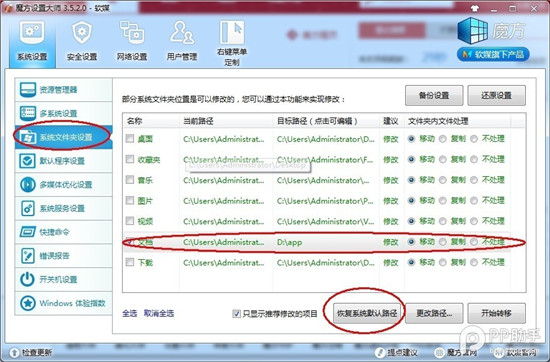Screen dimensions: 550x362
Task: Select 移动 radio for 文档 row
Action: [x=411, y=242]
